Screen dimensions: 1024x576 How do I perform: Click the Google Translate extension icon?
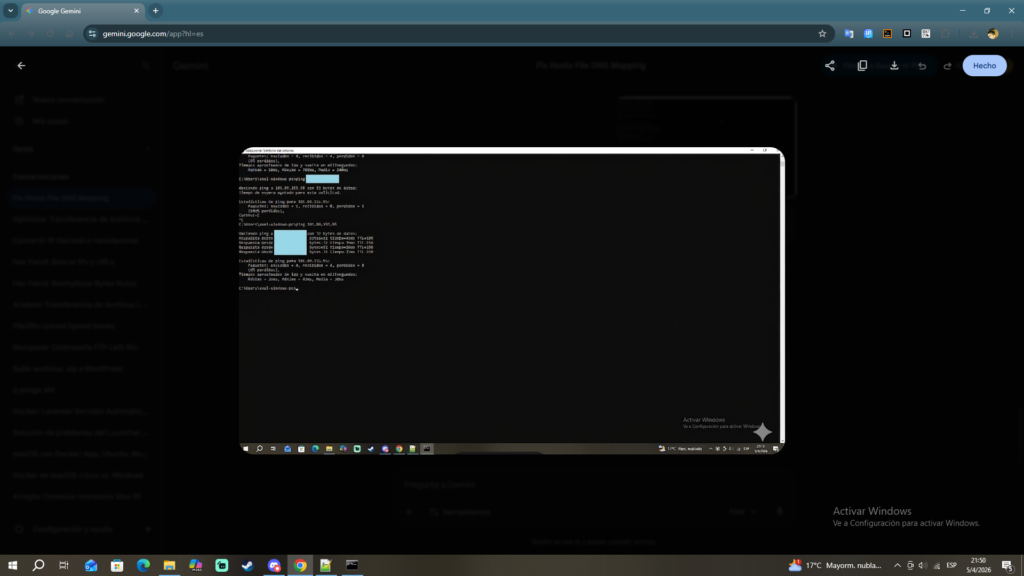point(849,33)
